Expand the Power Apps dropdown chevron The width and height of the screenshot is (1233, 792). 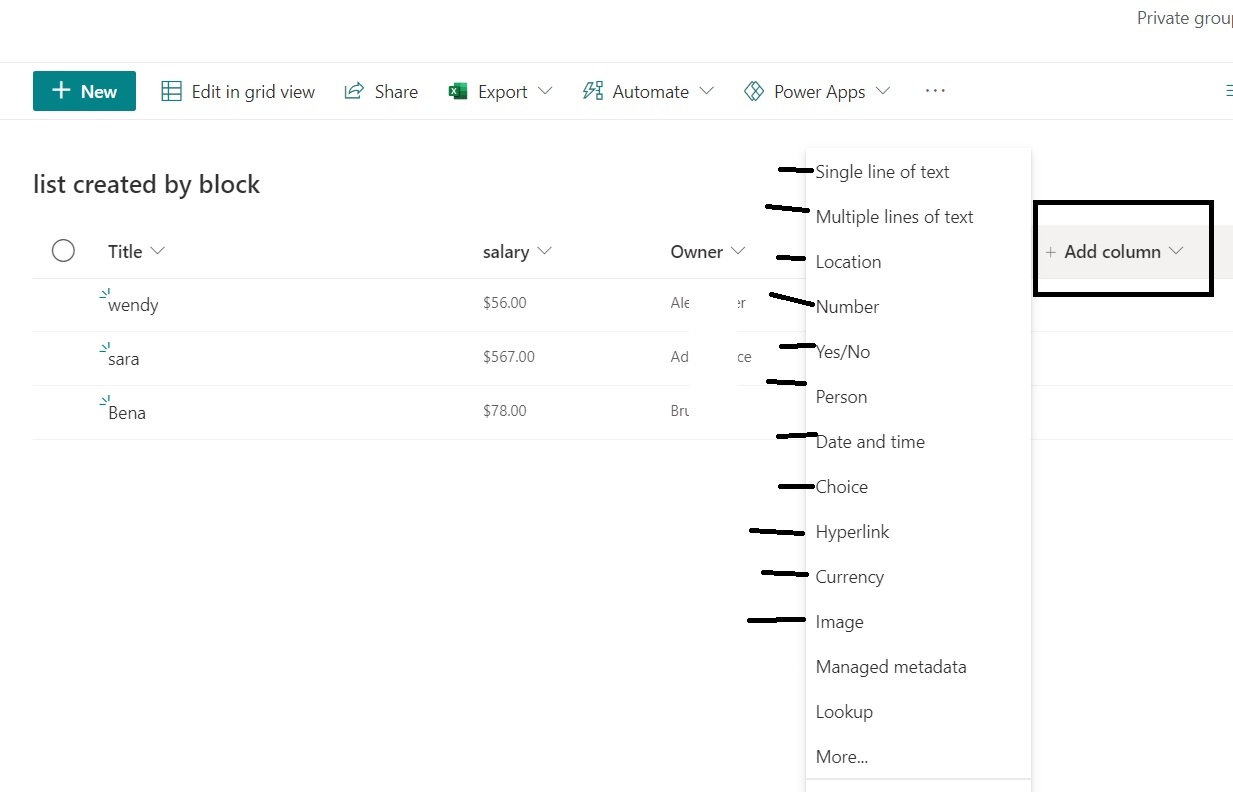click(x=883, y=91)
